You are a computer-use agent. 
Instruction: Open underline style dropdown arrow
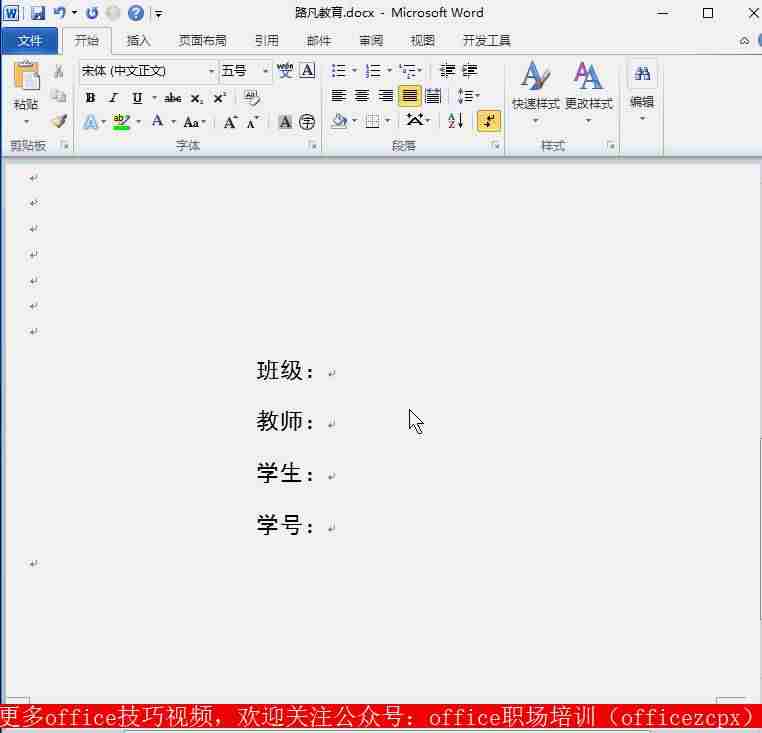(x=154, y=98)
